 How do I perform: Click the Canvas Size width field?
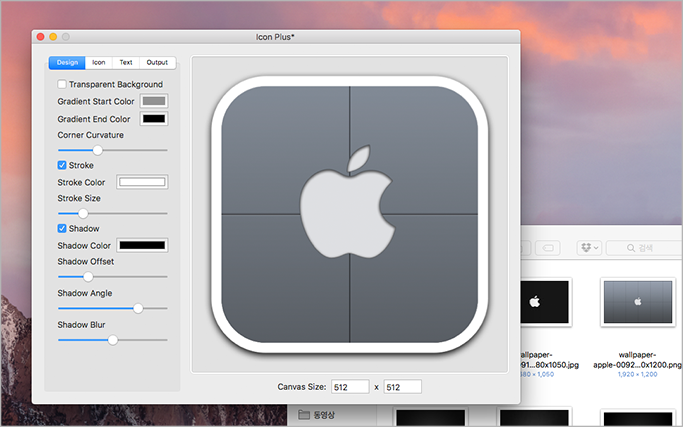[350, 387]
